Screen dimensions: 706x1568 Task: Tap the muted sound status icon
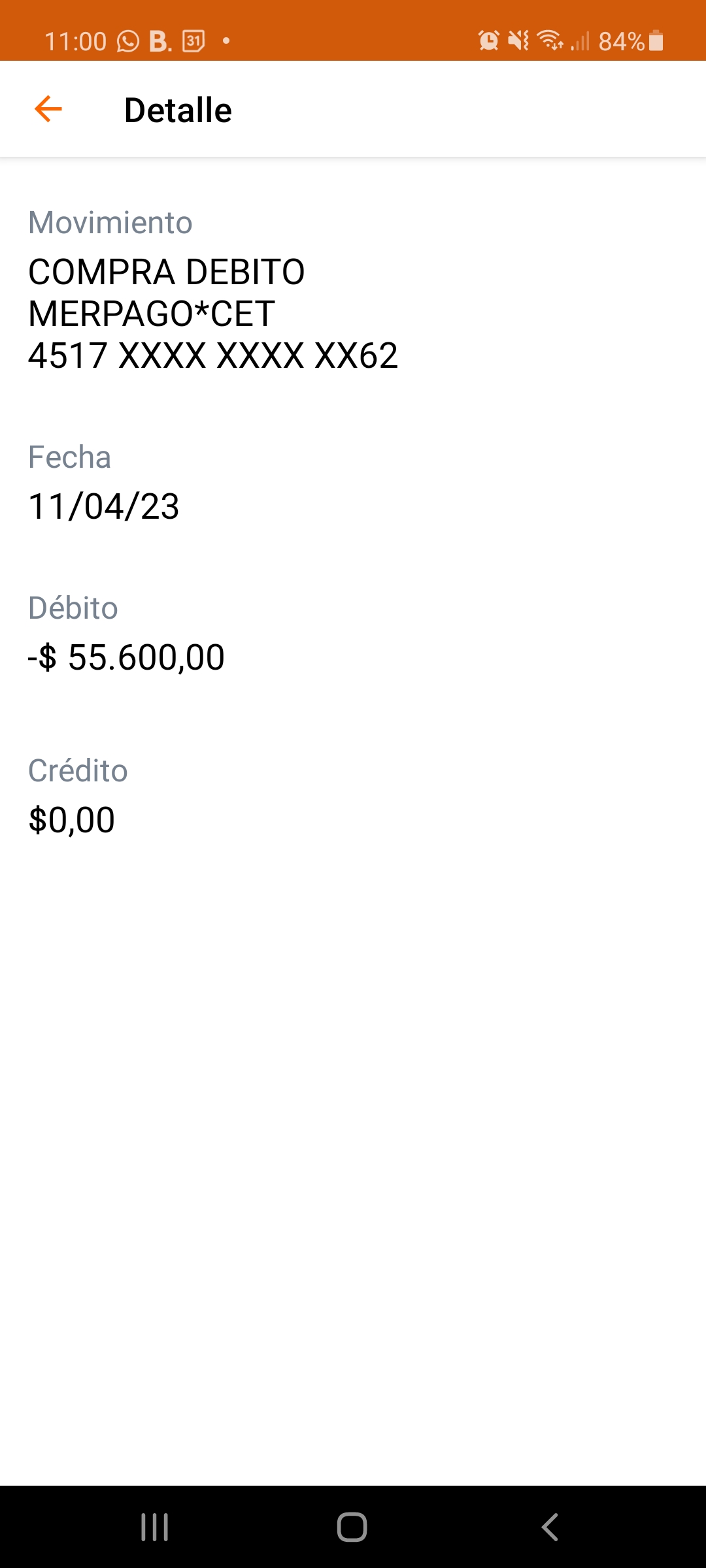(518, 41)
